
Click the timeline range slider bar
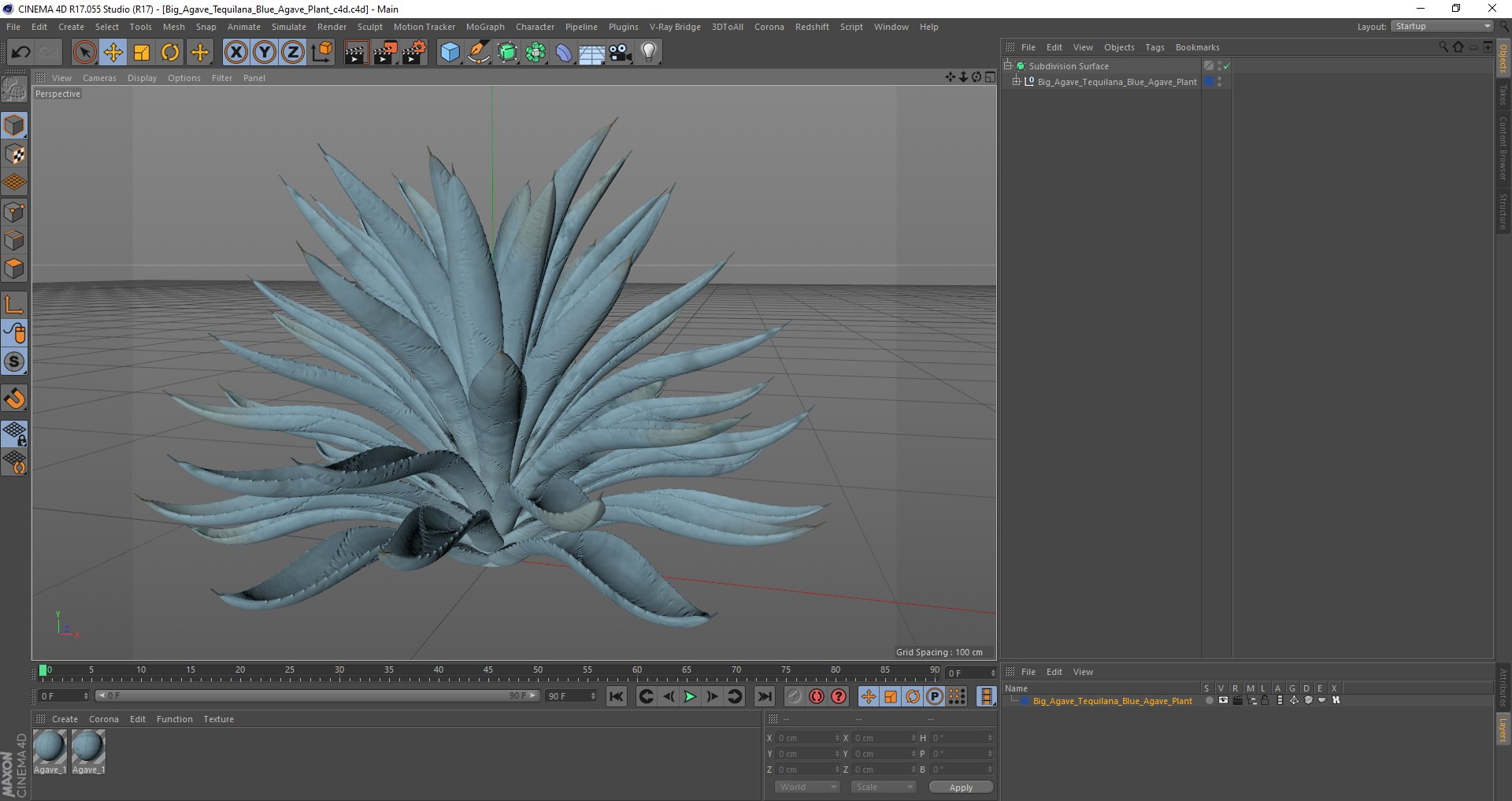(x=317, y=695)
